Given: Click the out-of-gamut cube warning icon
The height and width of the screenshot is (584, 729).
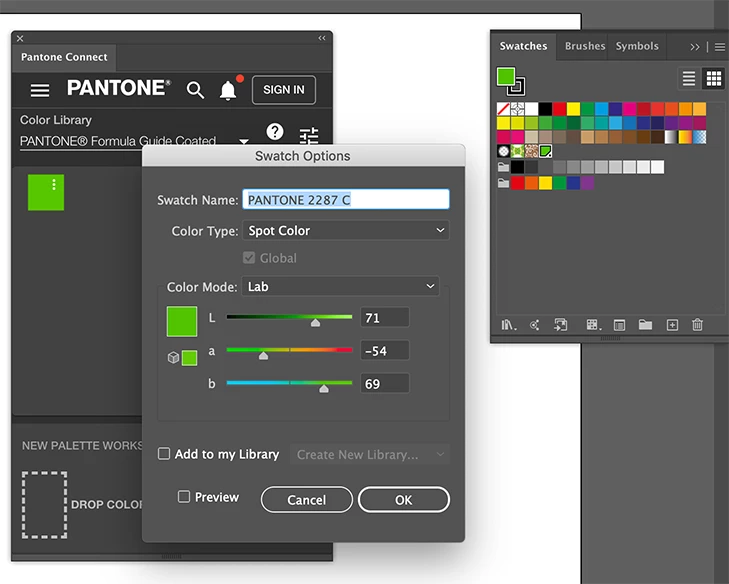Looking at the screenshot, I should (x=173, y=358).
